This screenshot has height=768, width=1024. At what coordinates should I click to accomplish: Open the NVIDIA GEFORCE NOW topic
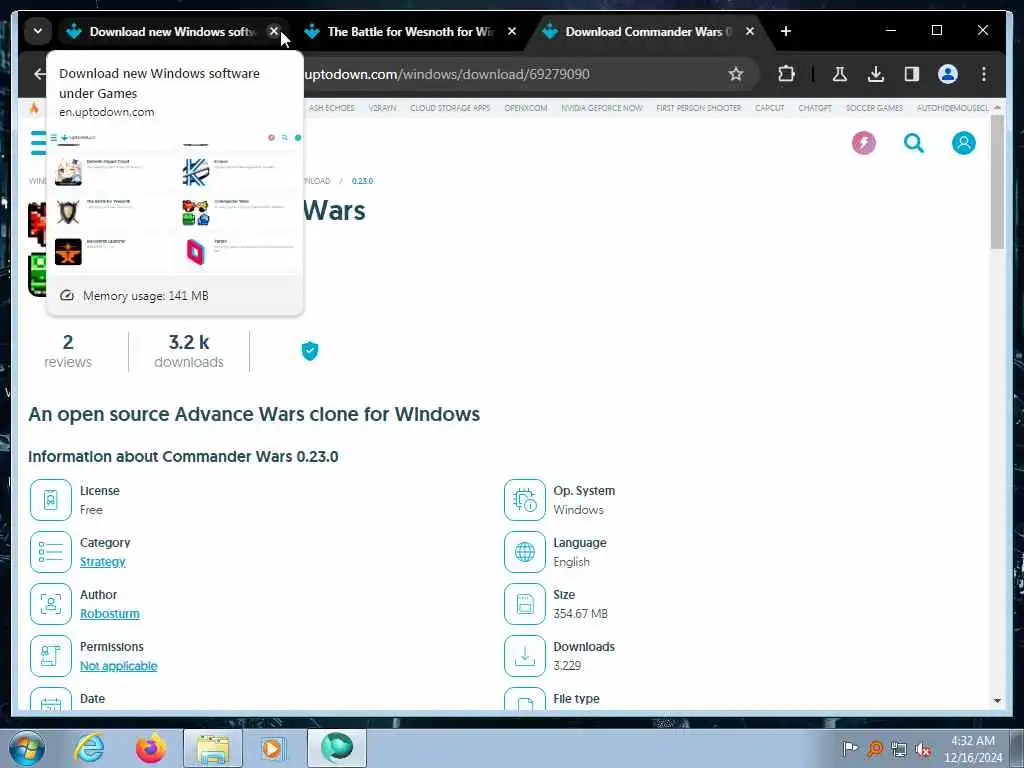click(x=602, y=108)
